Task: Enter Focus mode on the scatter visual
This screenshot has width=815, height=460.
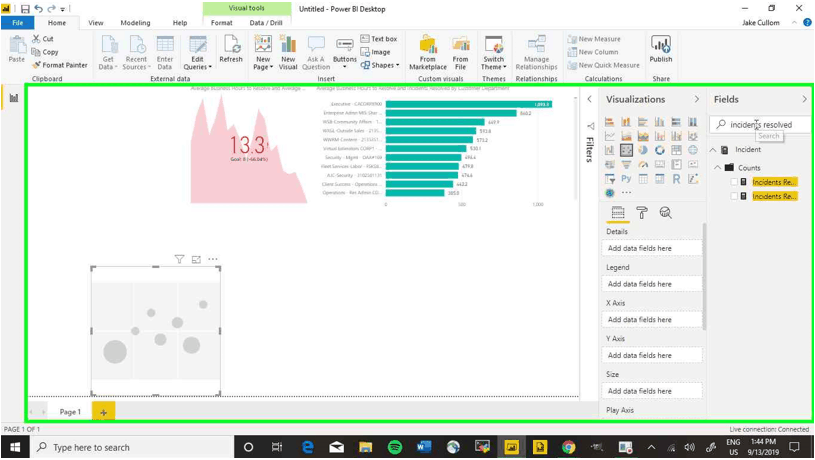Action: pyautogui.click(x=196, y=259)
